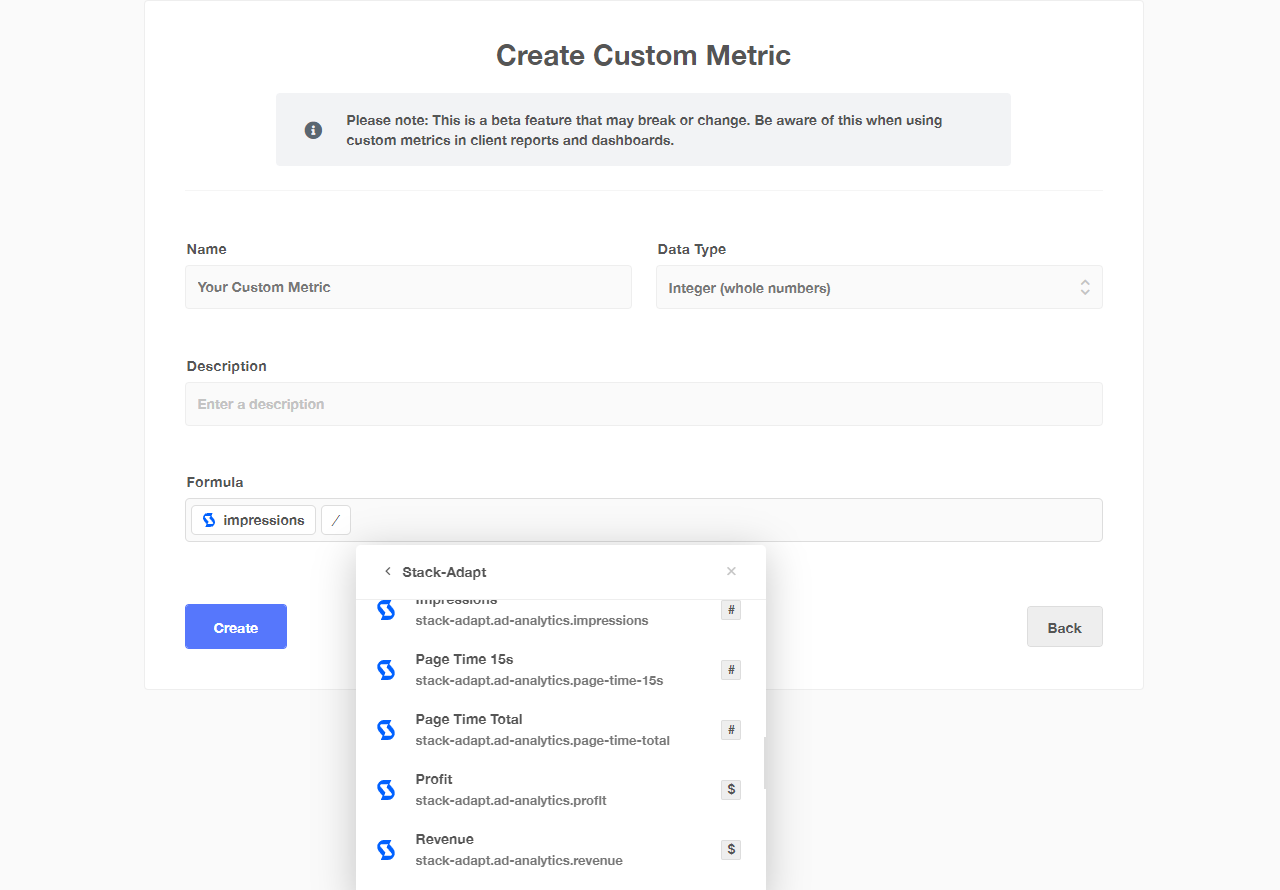This screenshot has height=890, width=1280.
Task: Select the division operator chip
Action: coord(336,520)
